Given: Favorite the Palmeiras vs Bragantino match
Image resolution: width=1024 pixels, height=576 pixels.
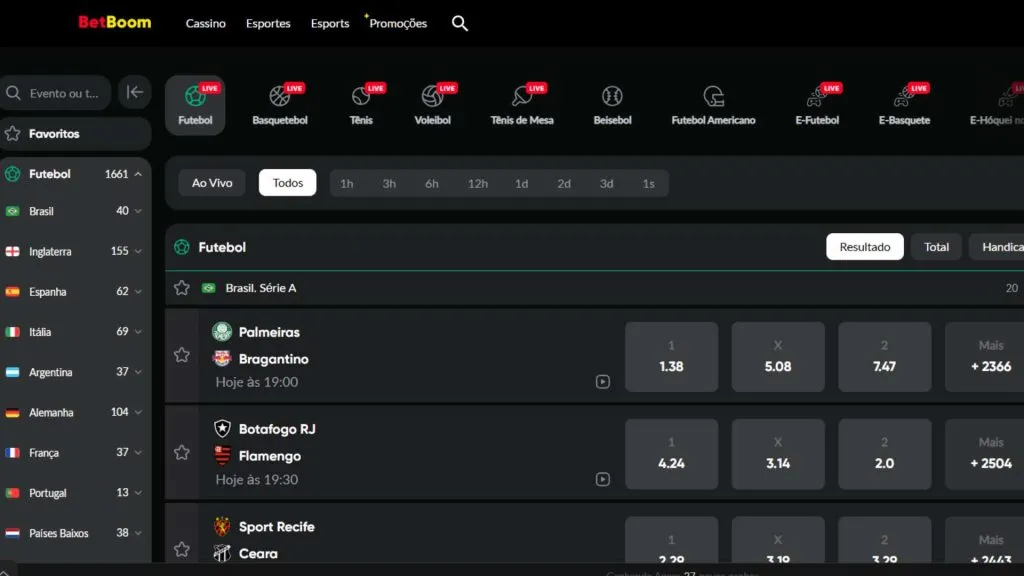Looking at the screenshot, I should coord(182,354).
